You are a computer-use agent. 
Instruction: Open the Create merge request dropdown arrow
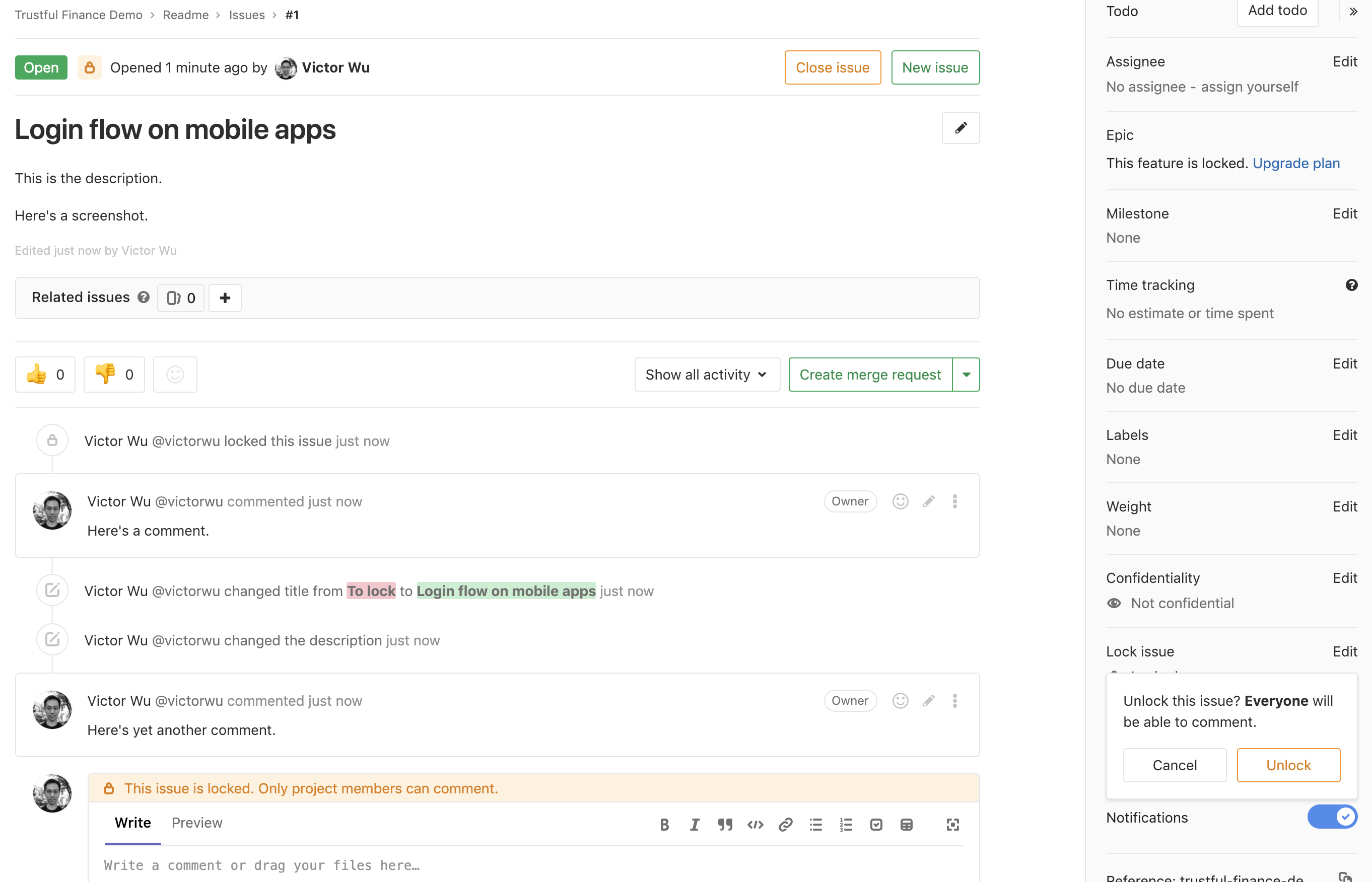[x=967, y=374]
